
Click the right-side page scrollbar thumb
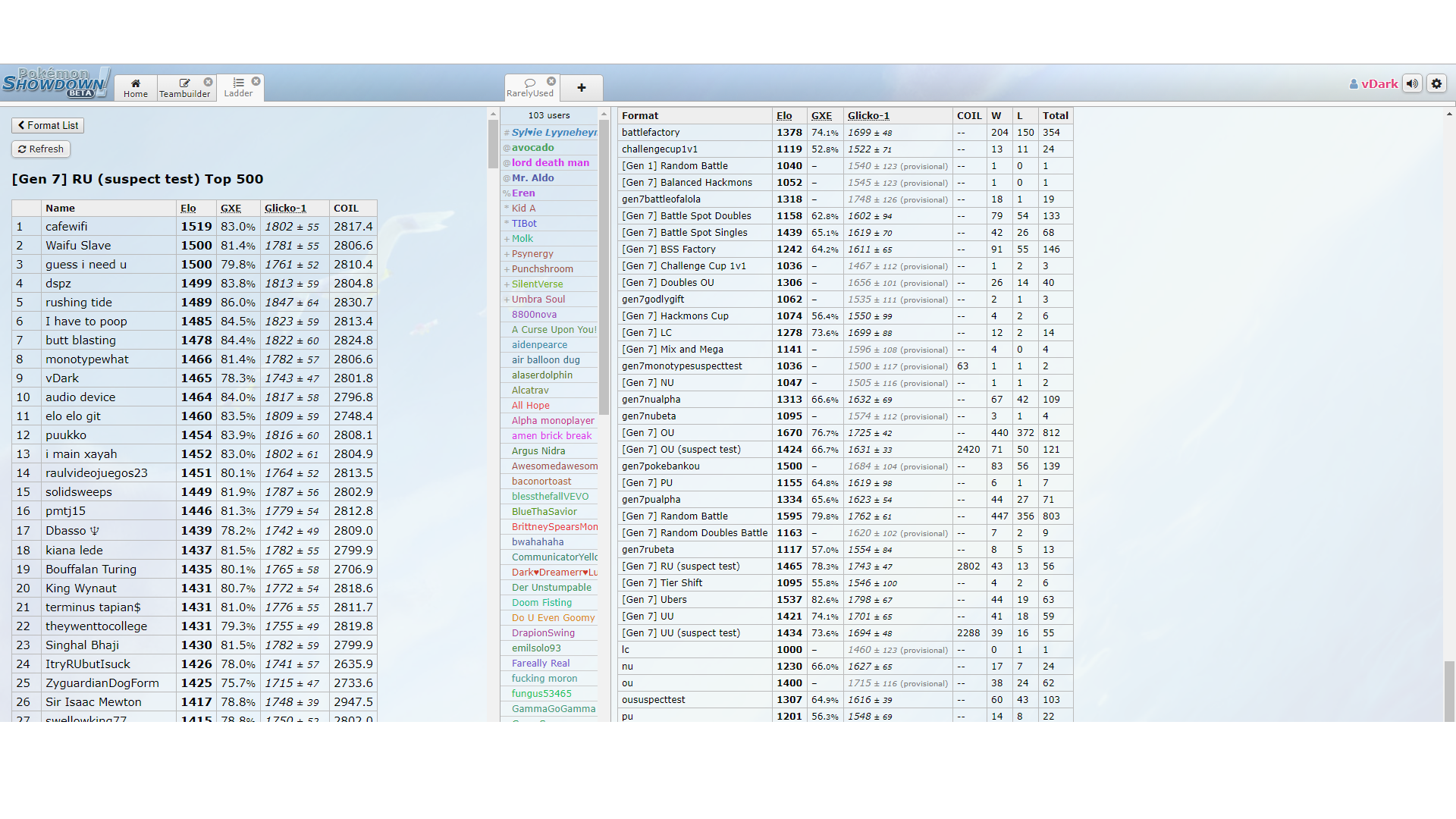click(1449, 690)
